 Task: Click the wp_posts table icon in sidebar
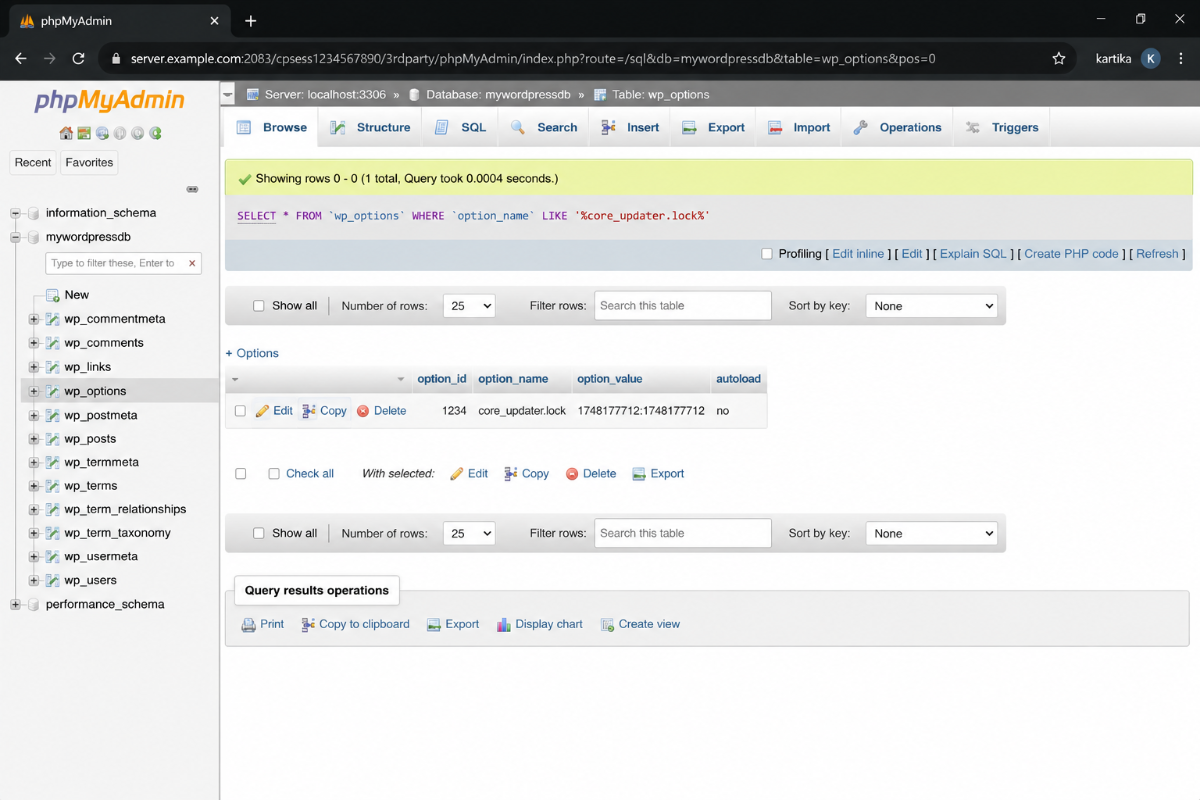coord(53,439)
